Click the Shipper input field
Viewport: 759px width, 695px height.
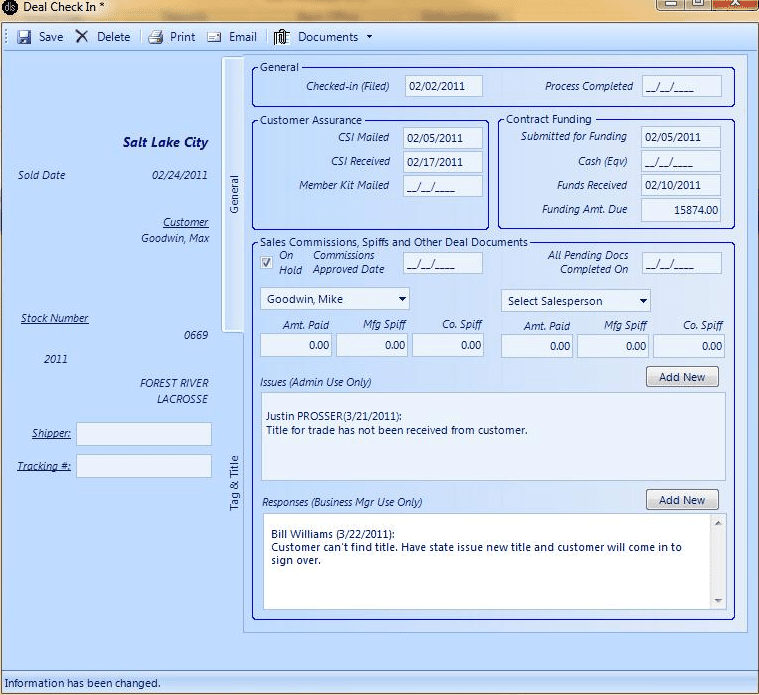point(144,434)
